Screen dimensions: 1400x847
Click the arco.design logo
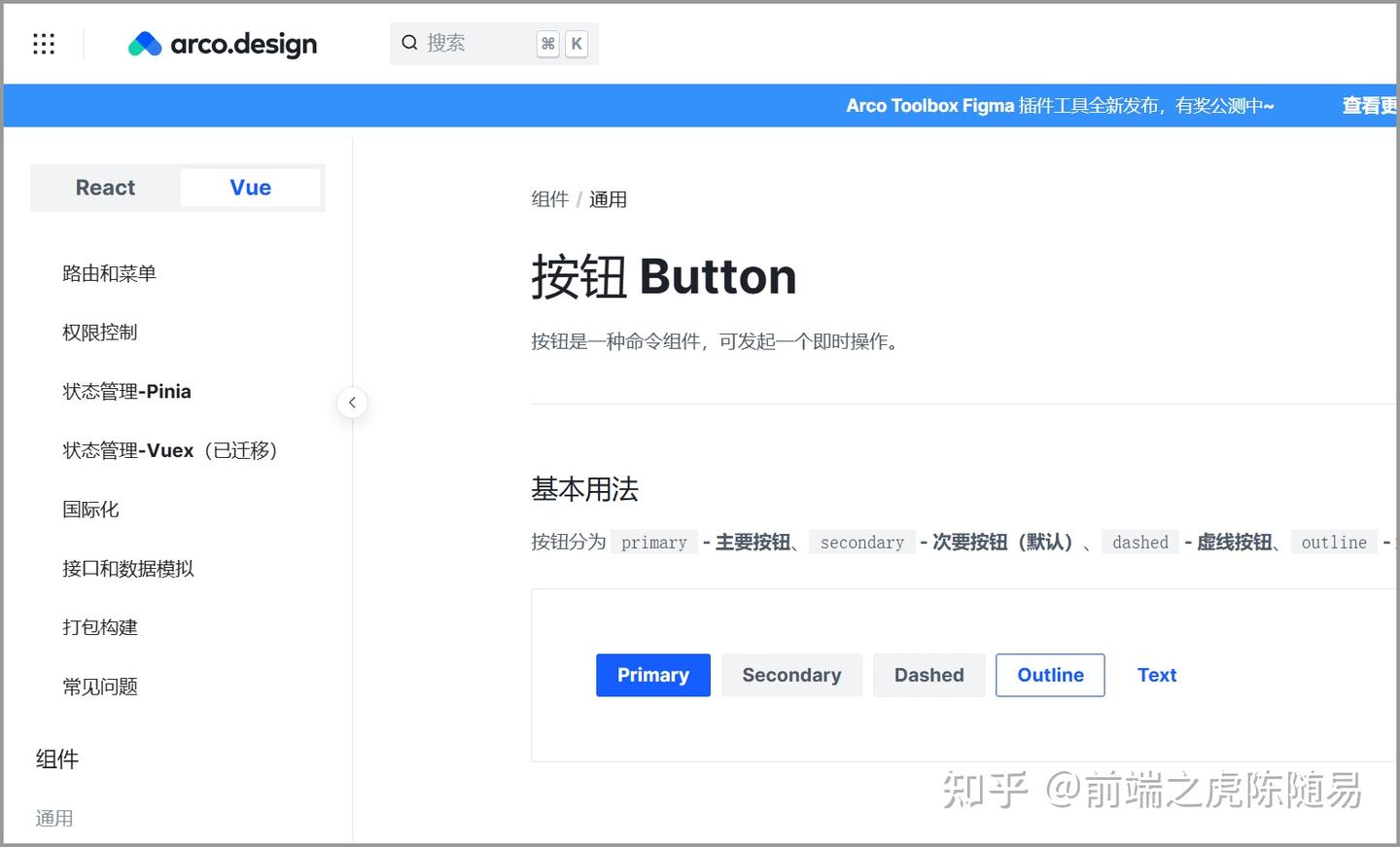pos(222,43)
